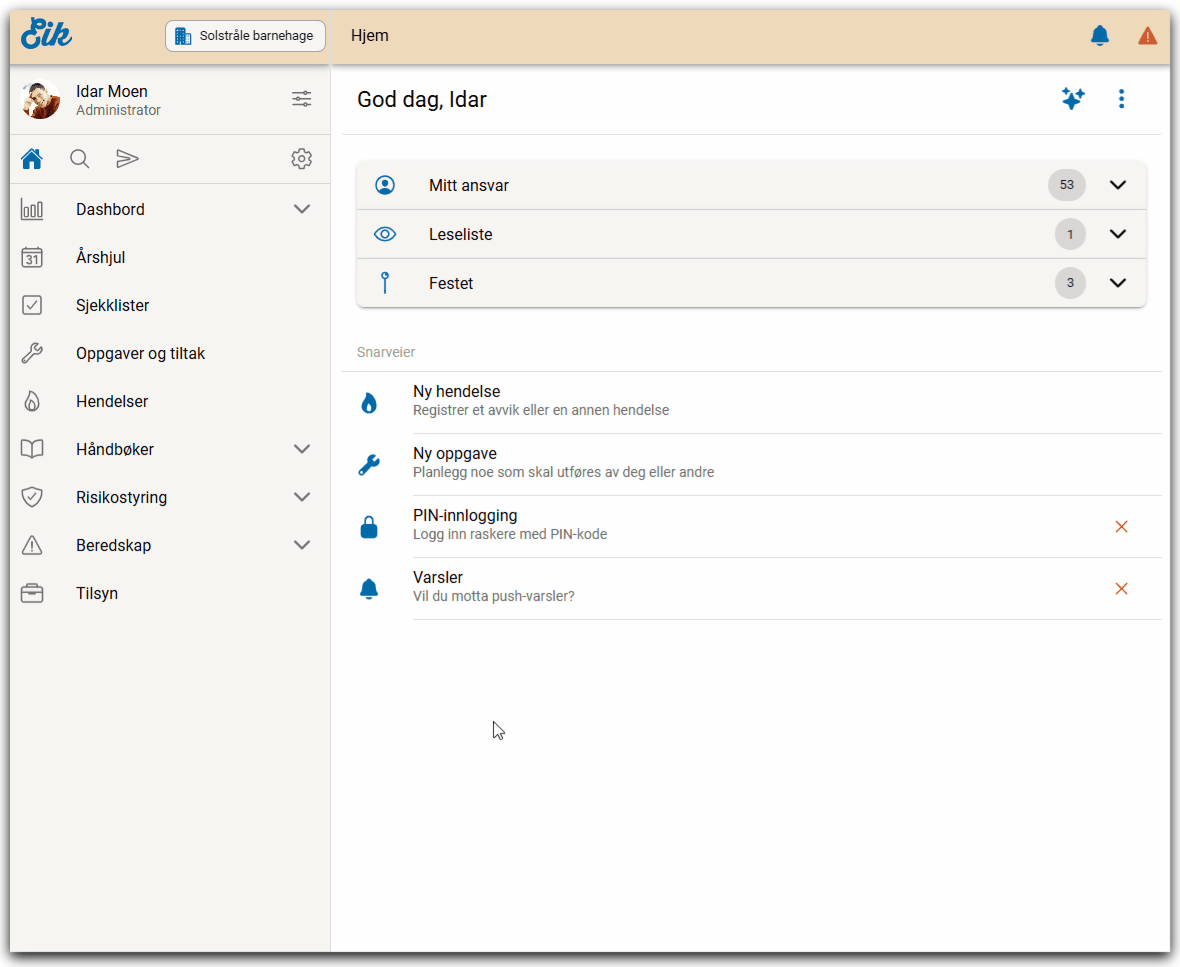Image resolution: width=1180 pixels, height=967 pixels.
Task: Expand the Mitt ansvar section
Action: (x=1118, y=185)
